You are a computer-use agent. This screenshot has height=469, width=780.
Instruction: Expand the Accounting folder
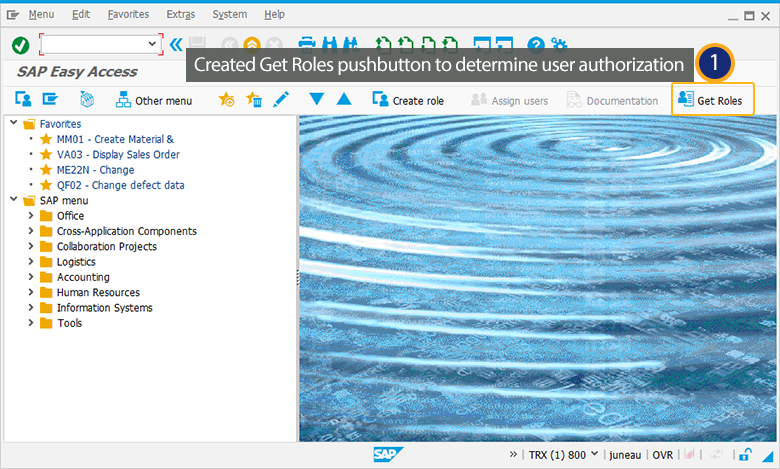[x=31, y=277]
